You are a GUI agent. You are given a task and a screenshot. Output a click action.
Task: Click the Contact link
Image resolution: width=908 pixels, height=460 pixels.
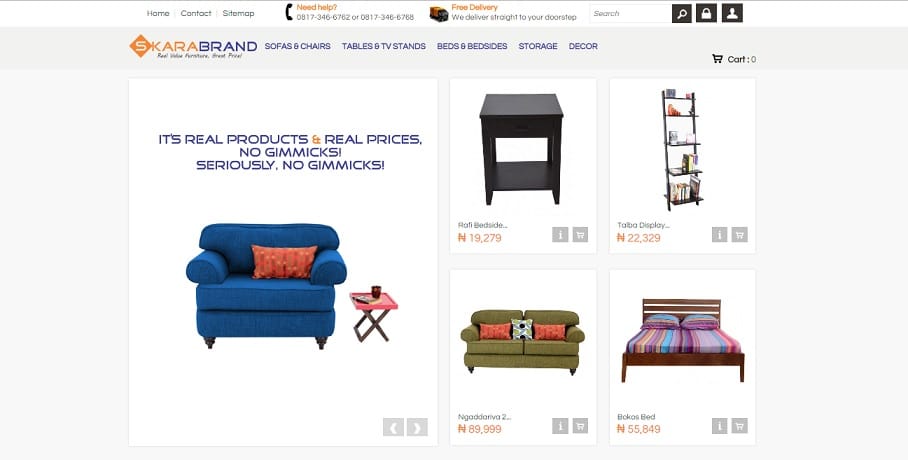pos(196,13)
